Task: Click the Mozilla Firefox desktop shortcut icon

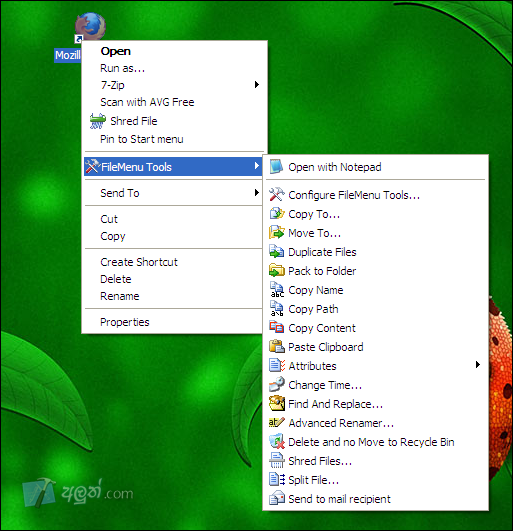Action: coord(90,27)
